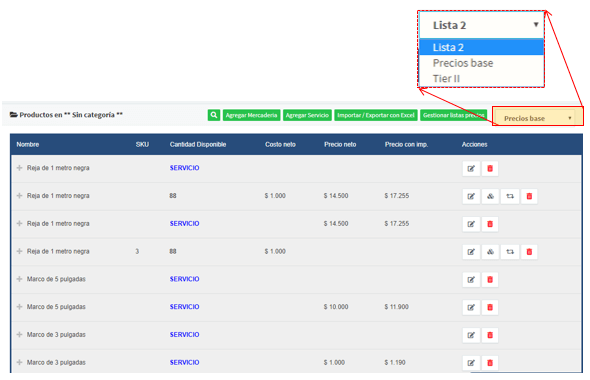This screenshot has height=380, width=590.
Task: Delete the Reja row with 88 units and $ 17.255 price
Action: pyautogui.click(x=529, y=196)
